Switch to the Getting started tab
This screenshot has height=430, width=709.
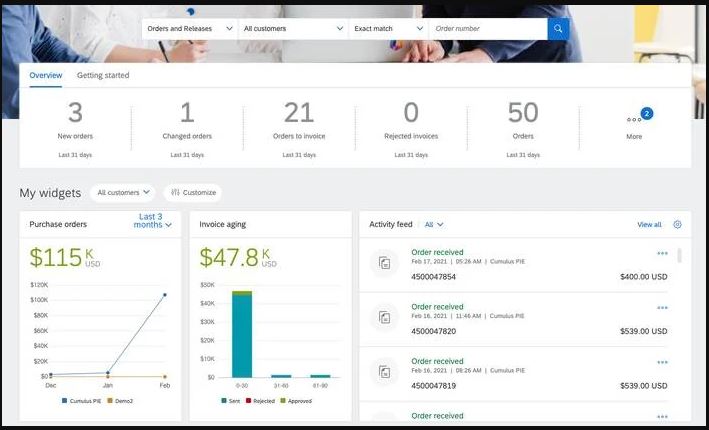click(103, 75)
